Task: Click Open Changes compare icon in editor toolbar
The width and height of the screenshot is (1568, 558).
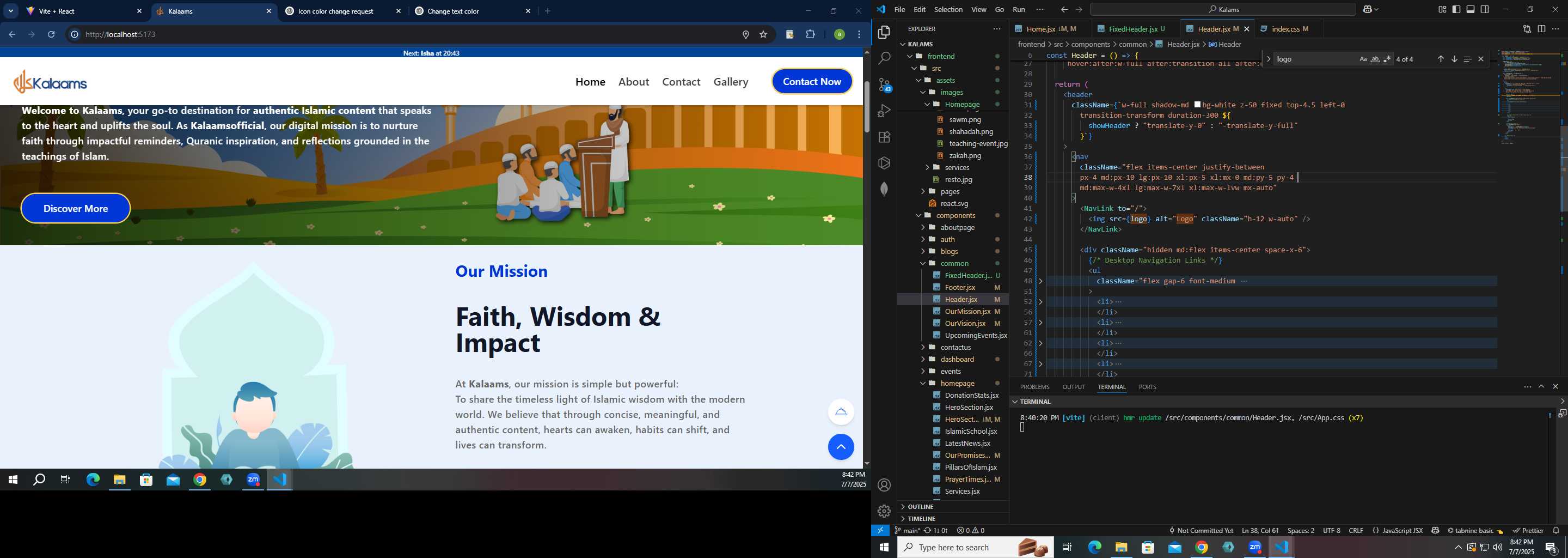Action: (1527, 29)
